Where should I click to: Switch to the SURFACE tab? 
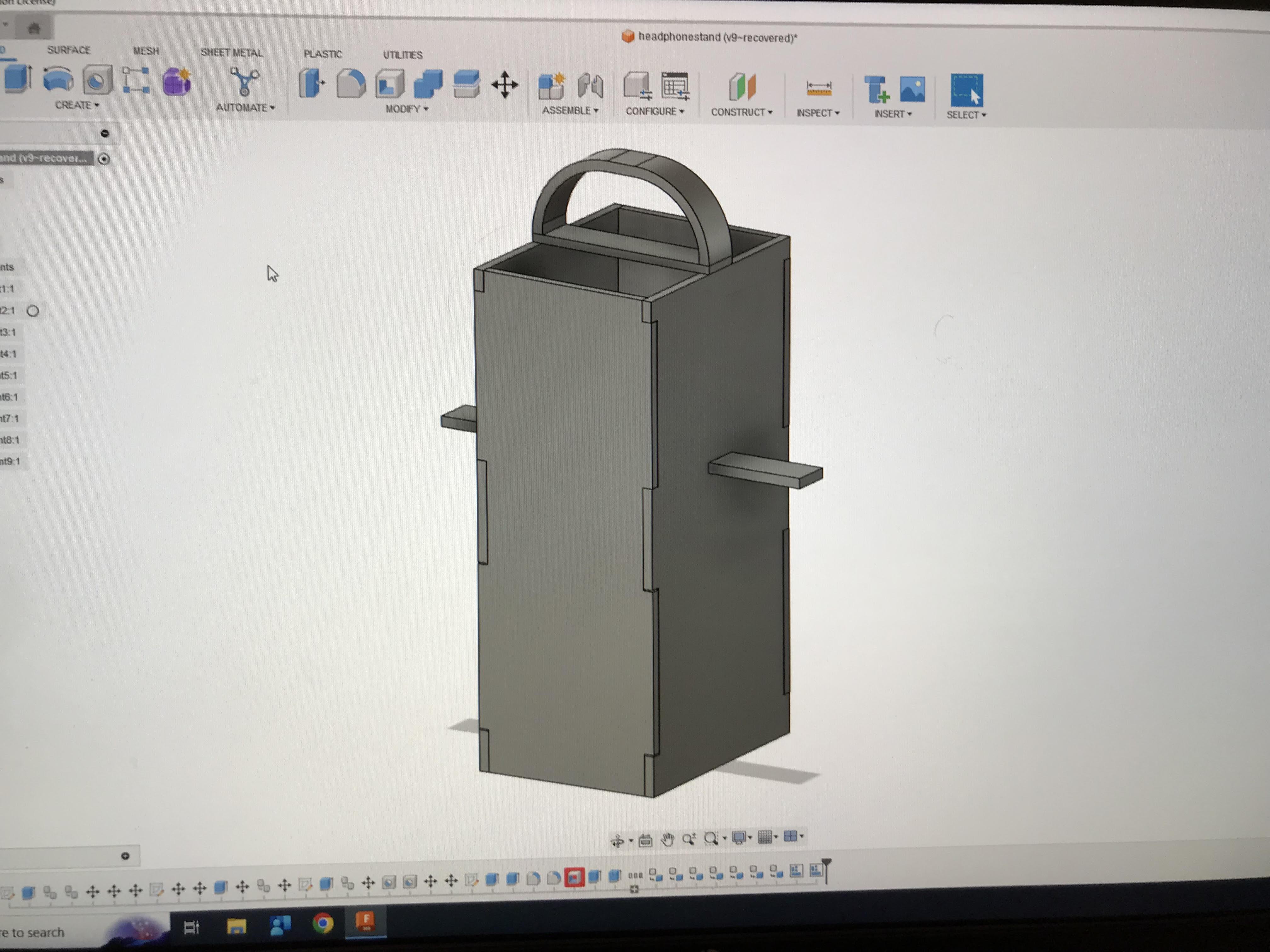click(69, 50)
